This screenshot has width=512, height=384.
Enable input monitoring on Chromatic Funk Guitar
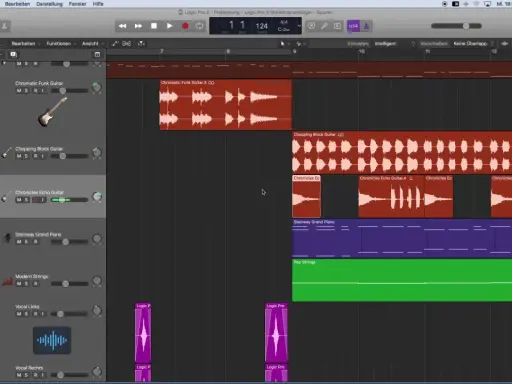43,91
